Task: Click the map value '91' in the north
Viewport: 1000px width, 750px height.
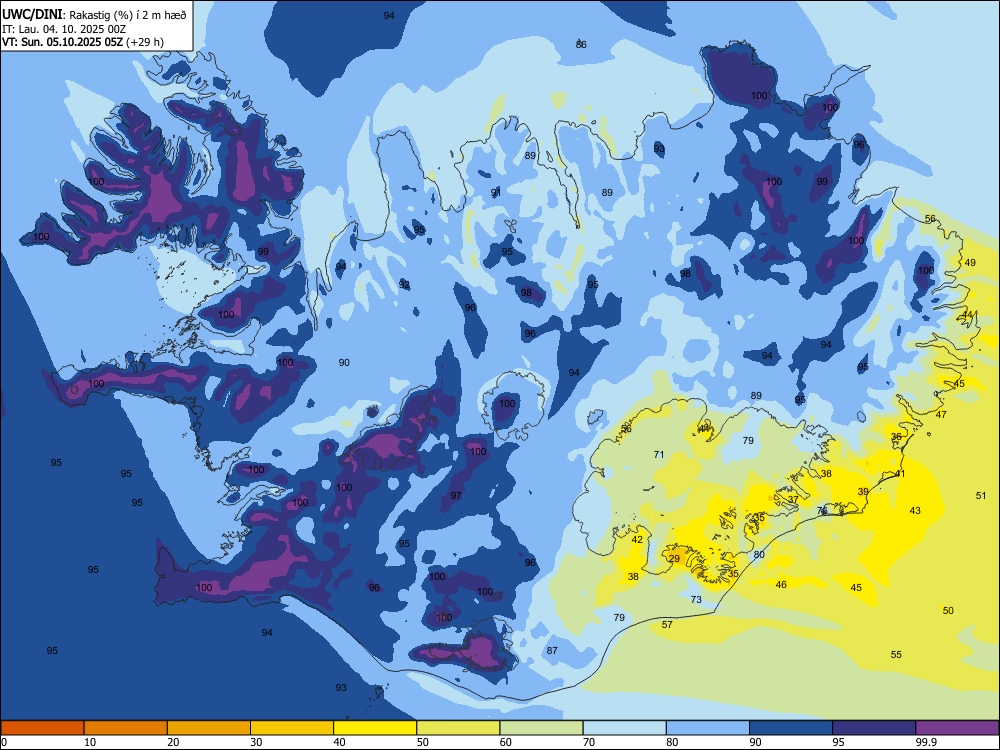Action: coord(496,192)
